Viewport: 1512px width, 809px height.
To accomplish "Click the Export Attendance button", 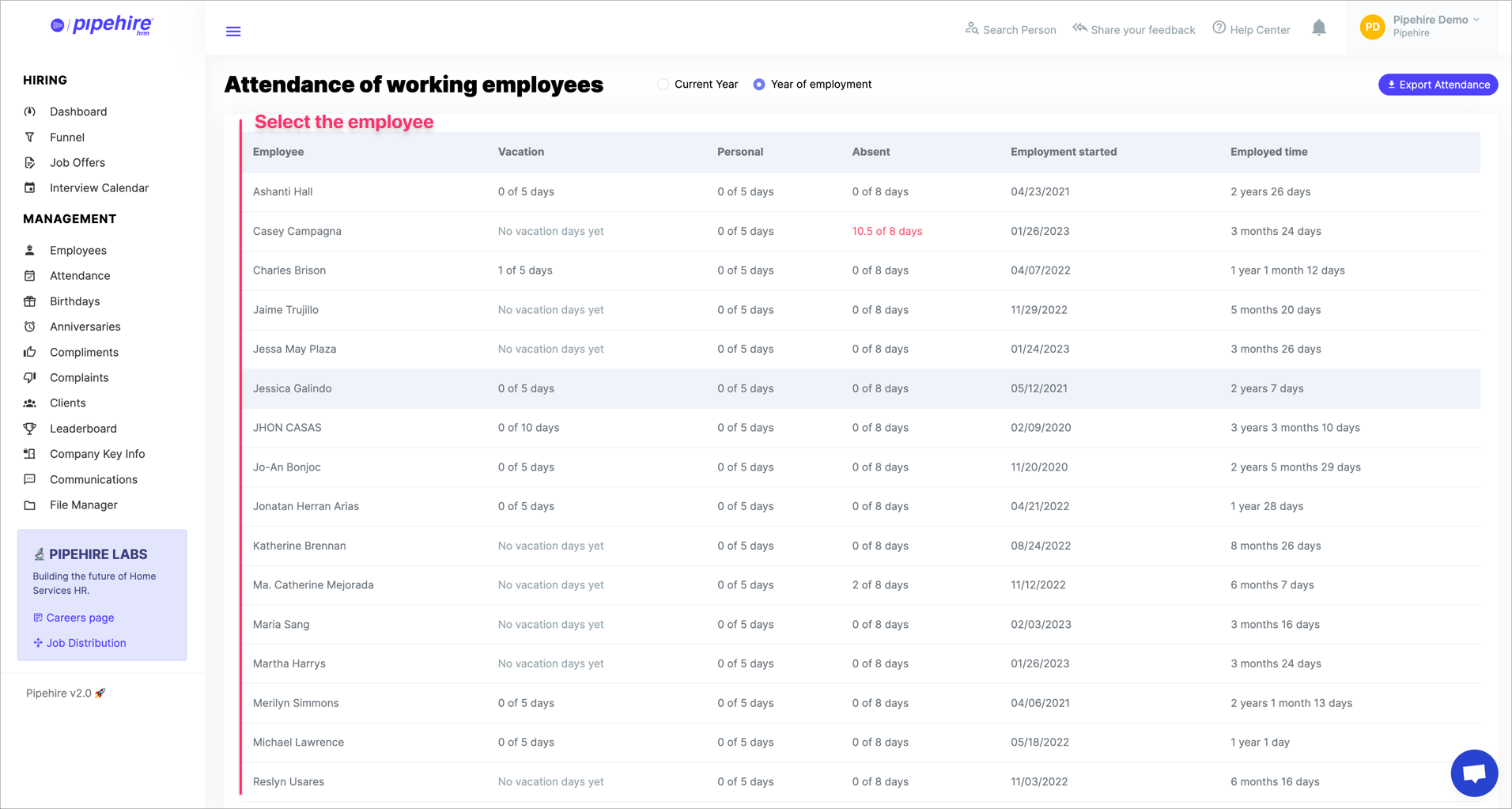I will pos(1438,84).
